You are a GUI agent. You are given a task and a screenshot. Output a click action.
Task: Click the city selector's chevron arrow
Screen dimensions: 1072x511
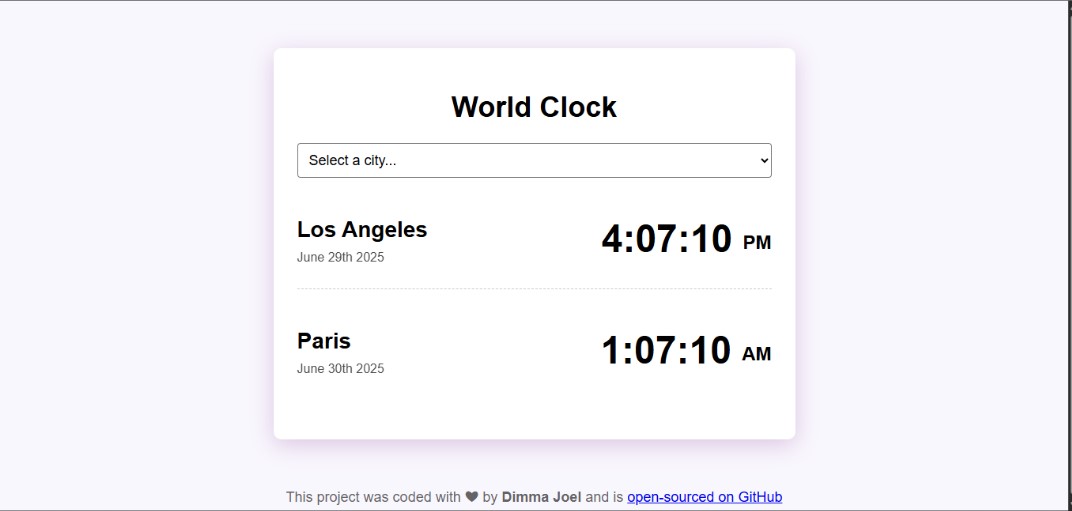click(764, 161)
